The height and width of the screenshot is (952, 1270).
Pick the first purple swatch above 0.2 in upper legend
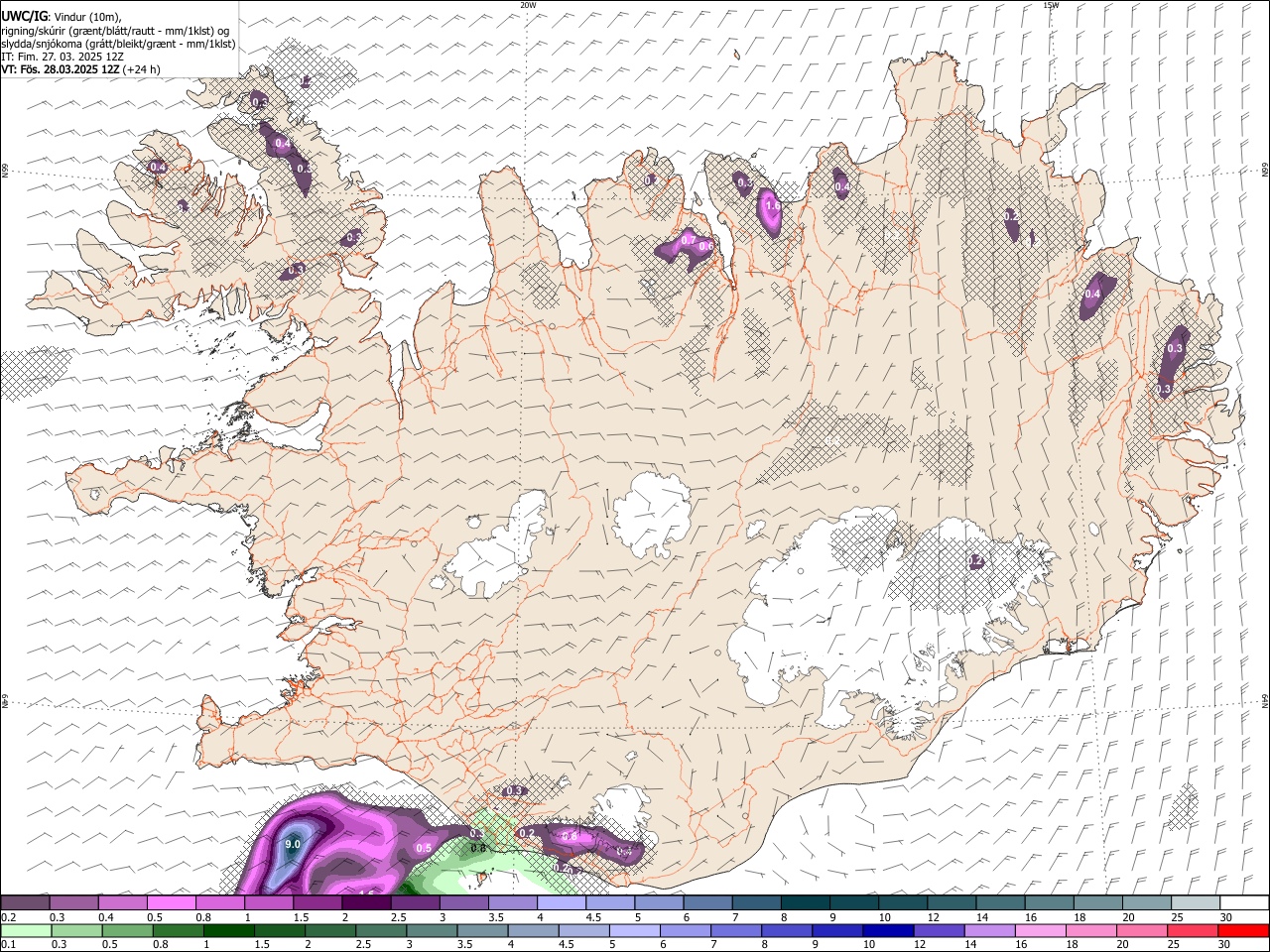(25, 903)
